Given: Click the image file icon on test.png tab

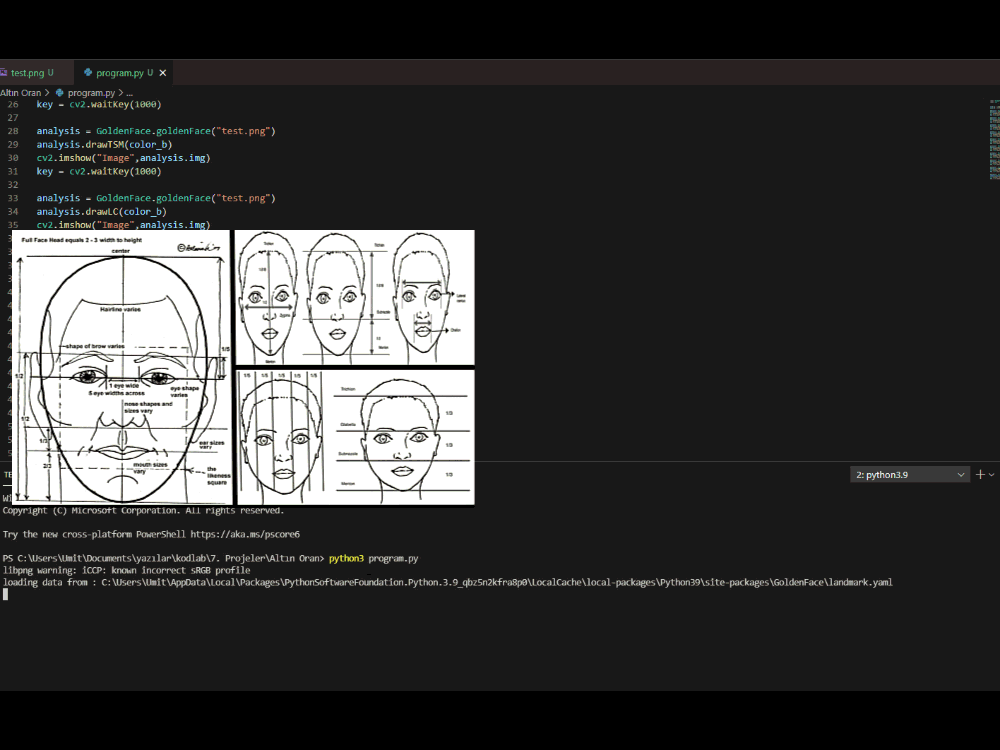Looking at the screenshot, I should [x=4, y=73].
